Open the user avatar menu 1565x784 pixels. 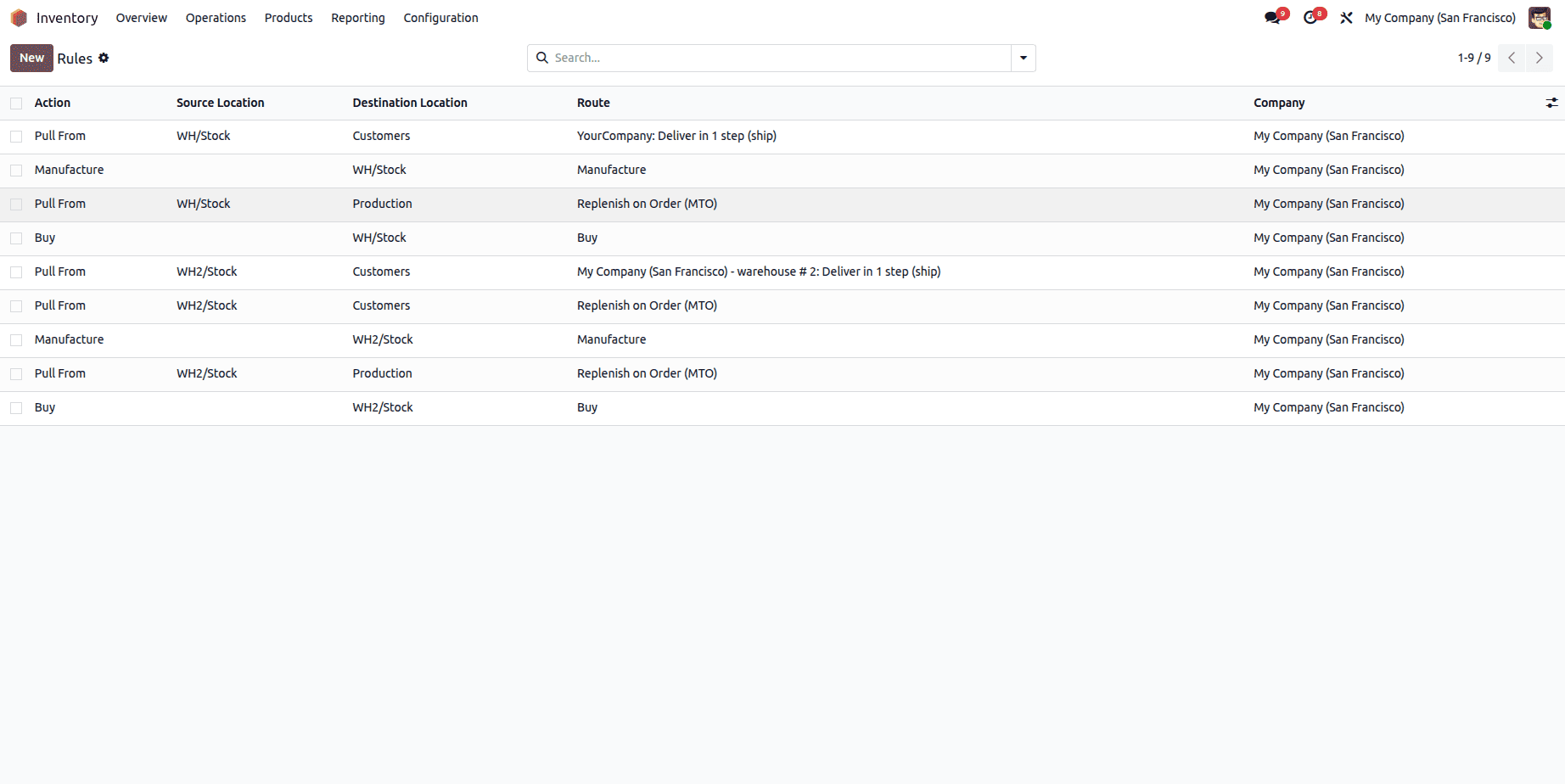coord(1539,18)
